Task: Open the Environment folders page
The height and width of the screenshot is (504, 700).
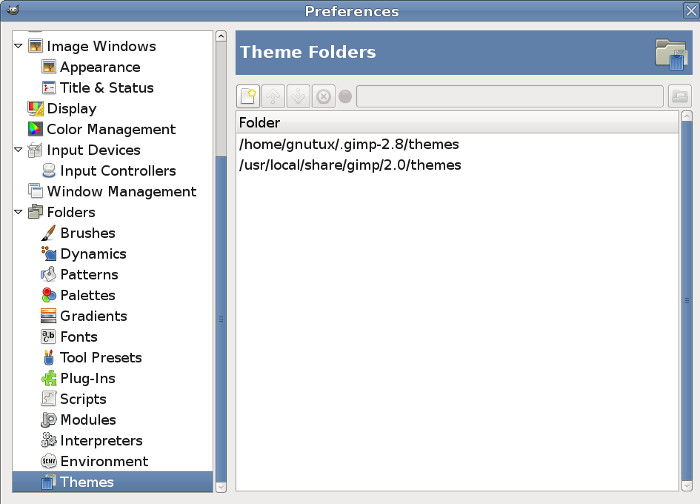Action: (104, 461)
